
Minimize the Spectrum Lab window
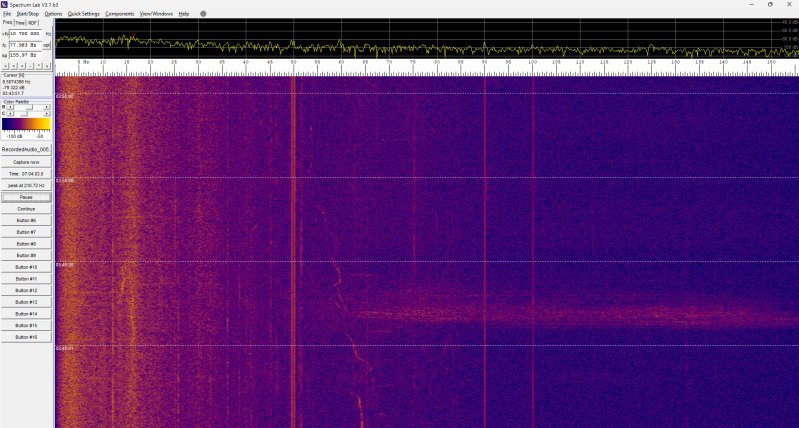click(752, 5)
